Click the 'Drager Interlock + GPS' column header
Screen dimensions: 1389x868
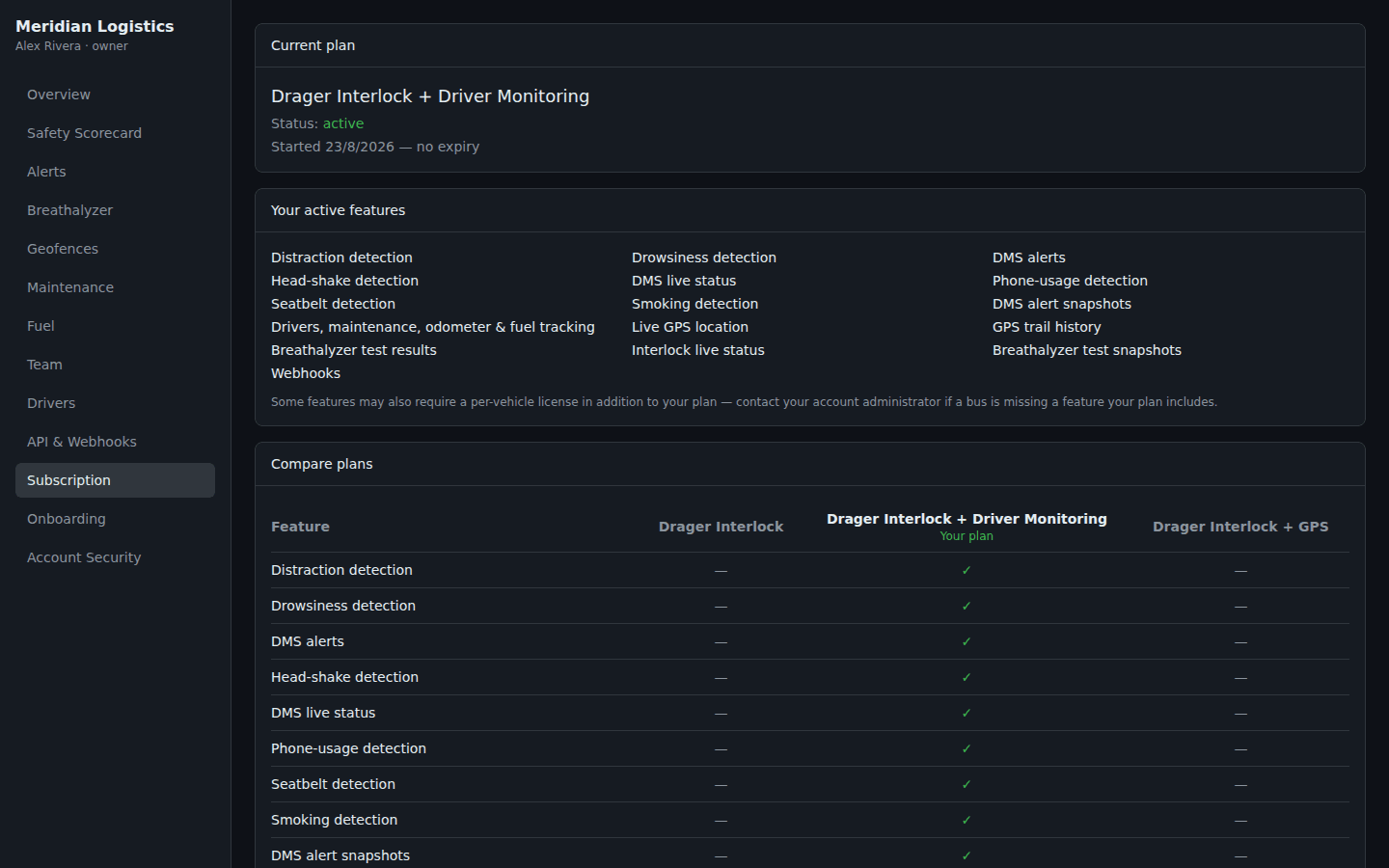[1240, 527]
